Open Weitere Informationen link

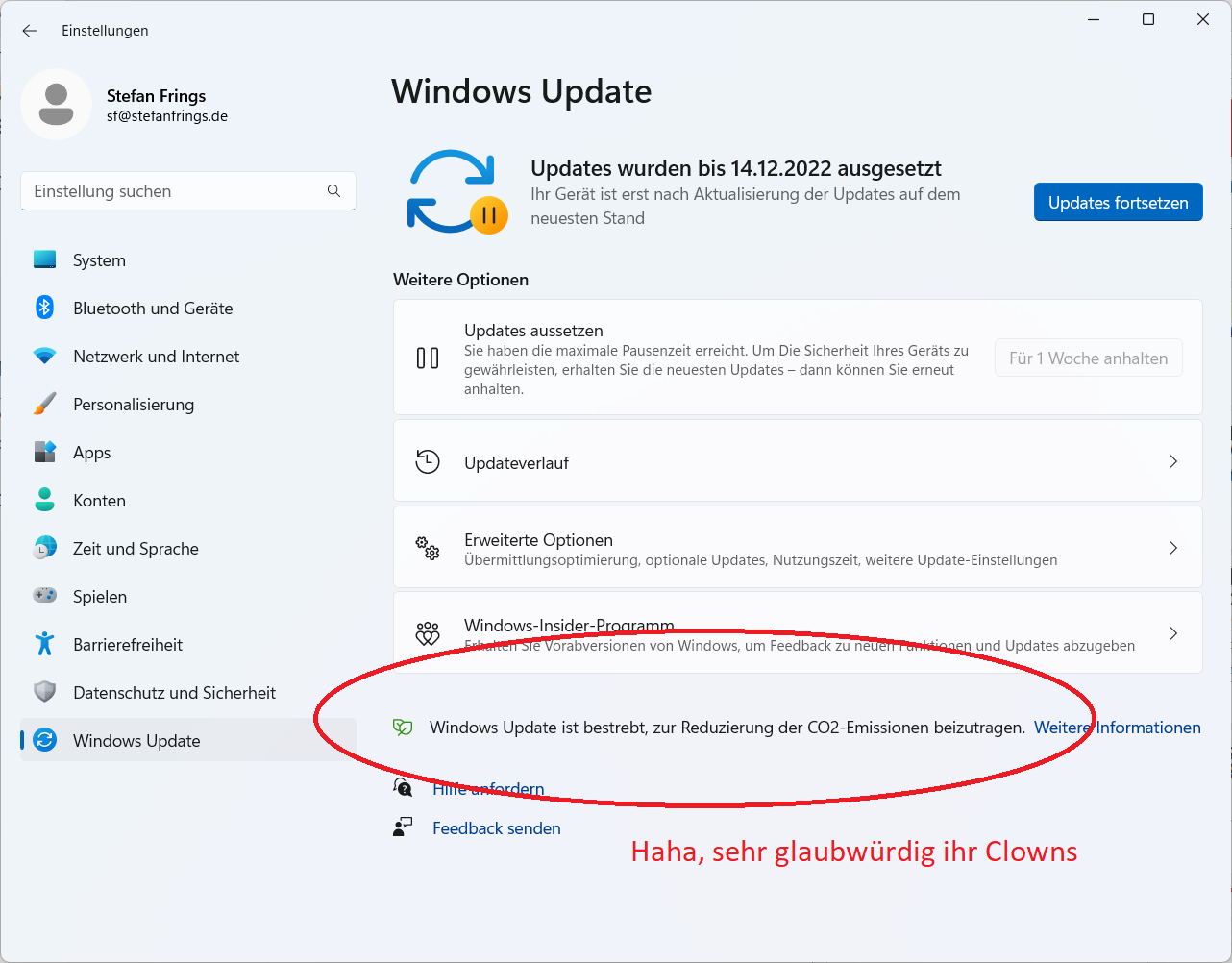point(1118,728)
